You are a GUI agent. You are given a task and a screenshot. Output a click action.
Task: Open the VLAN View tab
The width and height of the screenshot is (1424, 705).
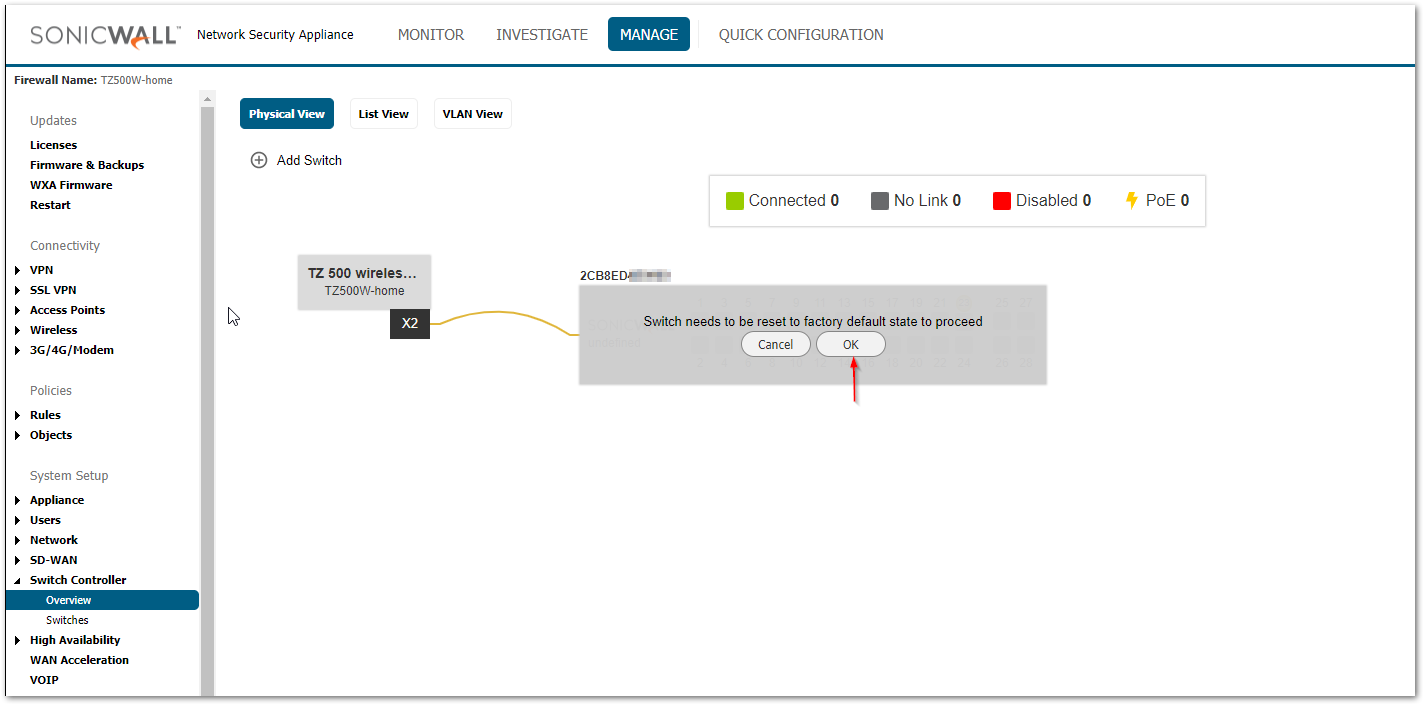[473, 114]
